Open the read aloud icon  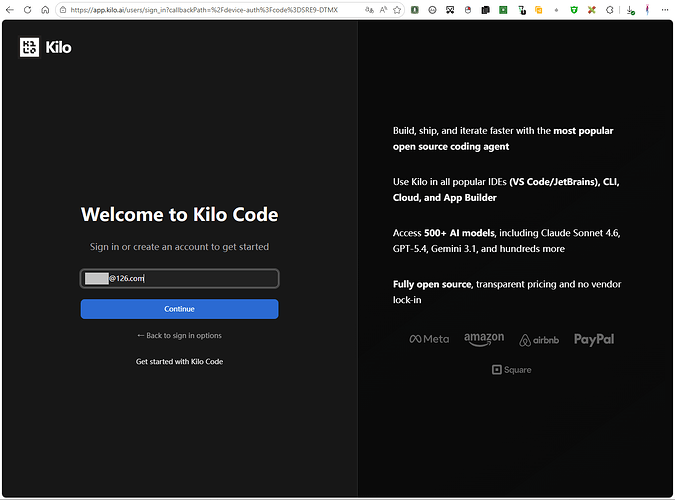click(383, 9)
